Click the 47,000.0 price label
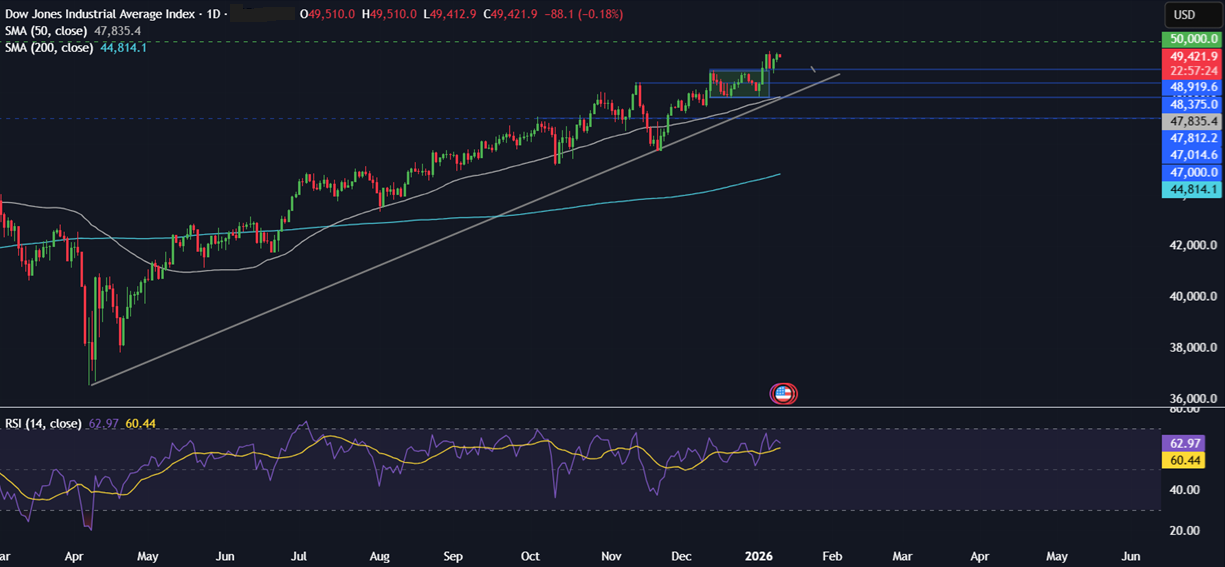 click(x=1191, y=172)
